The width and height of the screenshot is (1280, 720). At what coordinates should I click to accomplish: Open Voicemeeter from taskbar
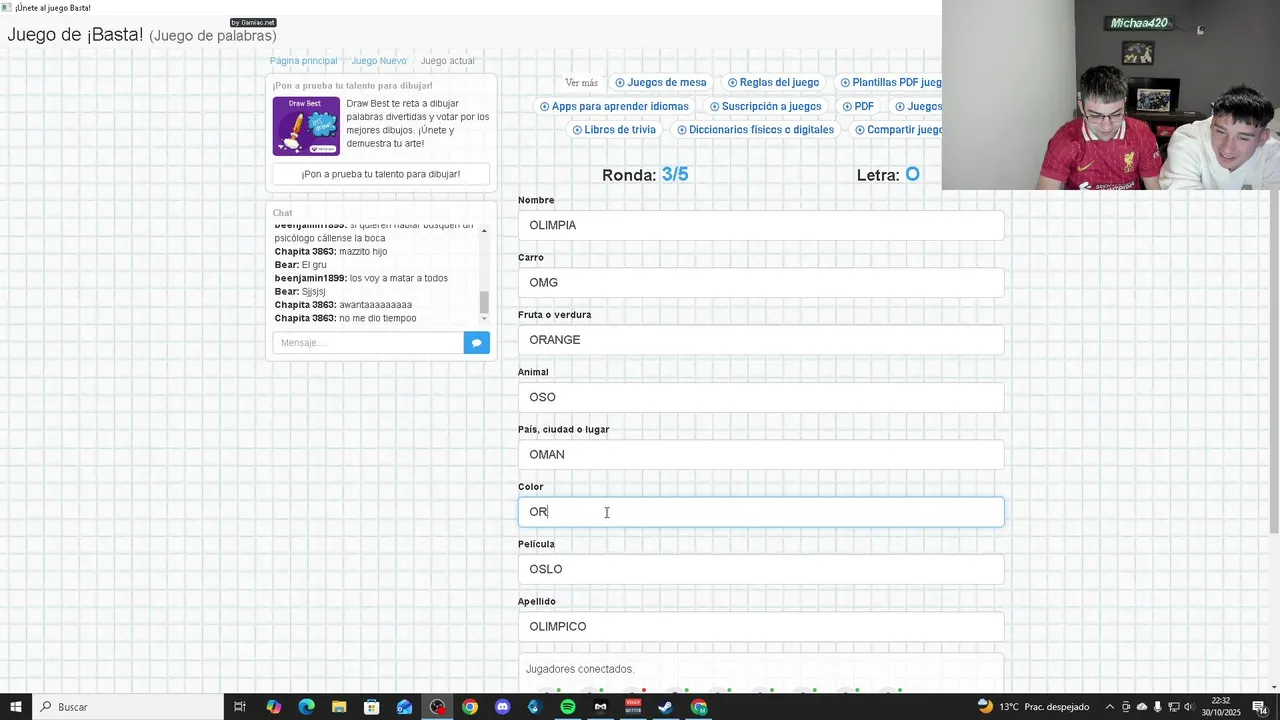tap(633, 707)
